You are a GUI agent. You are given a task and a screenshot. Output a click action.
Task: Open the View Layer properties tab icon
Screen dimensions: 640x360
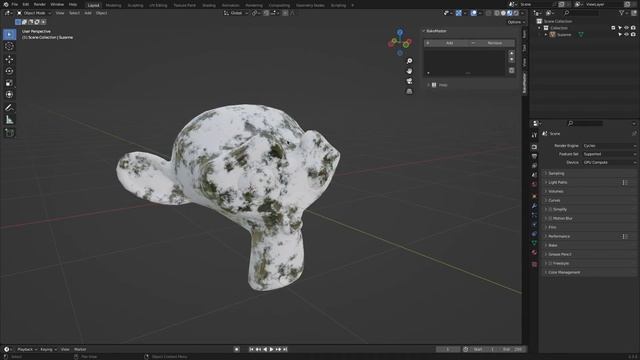[x=534, y=166]
